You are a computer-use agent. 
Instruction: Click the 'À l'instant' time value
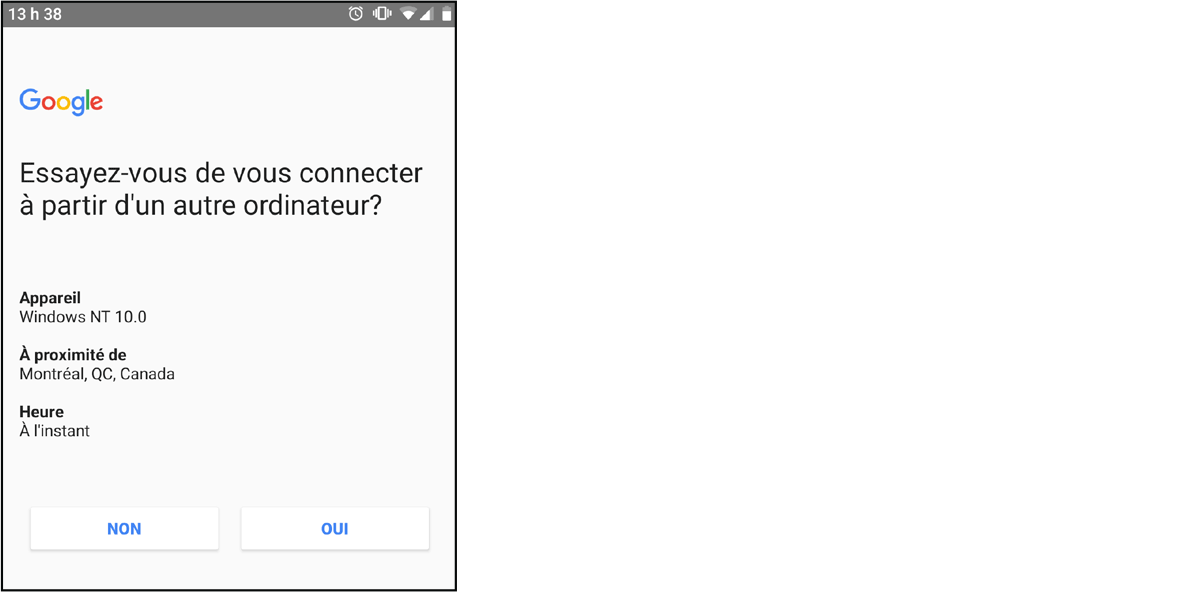point(54,431)
